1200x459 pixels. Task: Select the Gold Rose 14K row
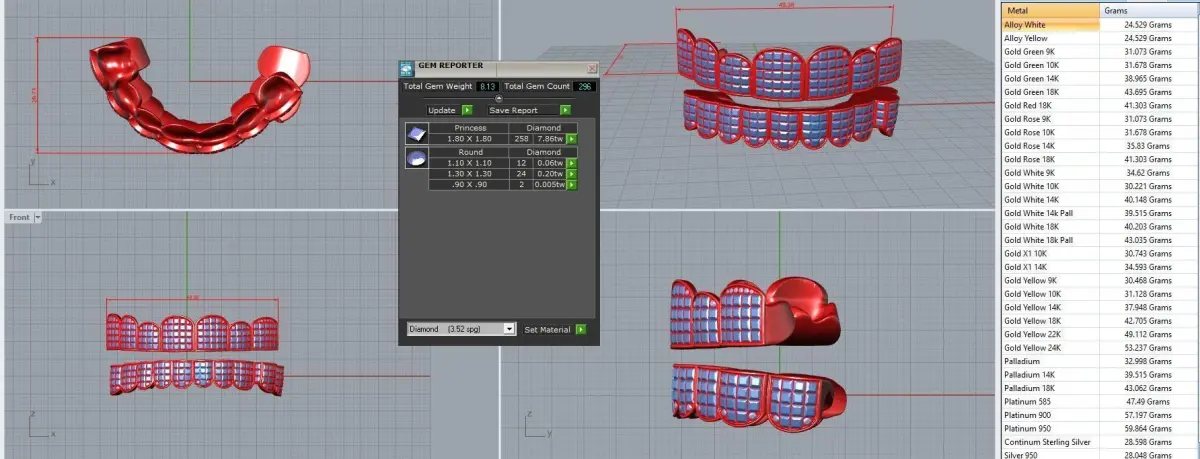coord(1100,146)
